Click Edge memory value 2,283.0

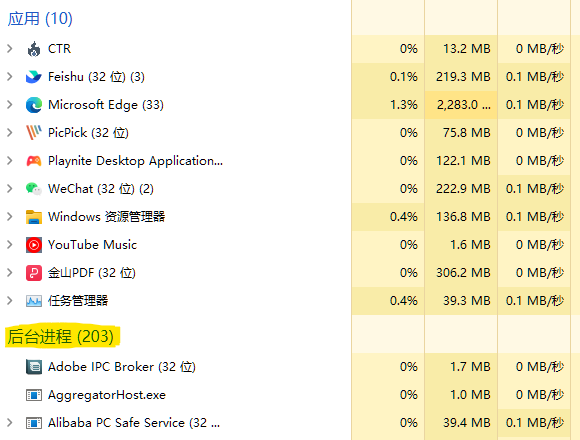pyautogui.click(x=463, y=105)
